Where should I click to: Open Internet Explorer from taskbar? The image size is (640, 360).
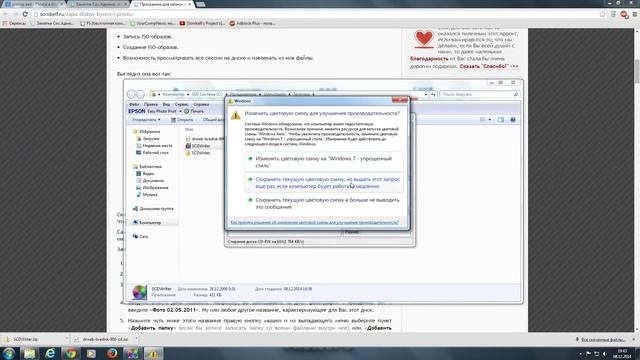[x=50, y=353]
